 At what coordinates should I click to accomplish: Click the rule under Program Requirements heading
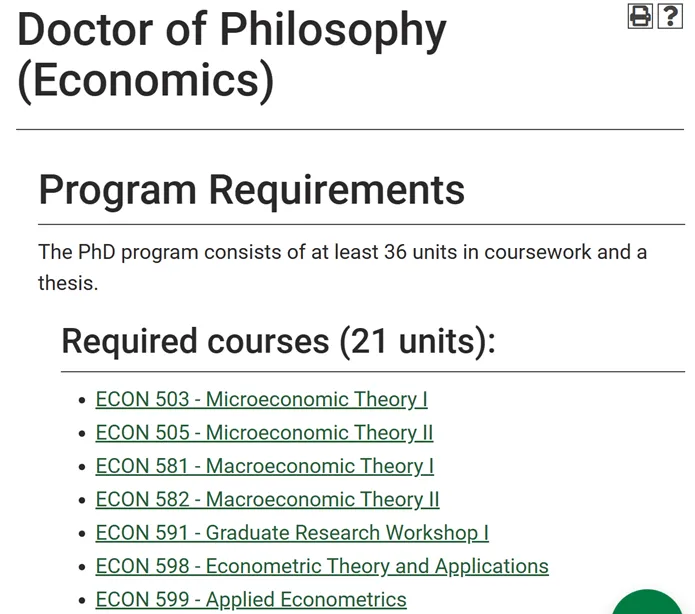point(361,225)
